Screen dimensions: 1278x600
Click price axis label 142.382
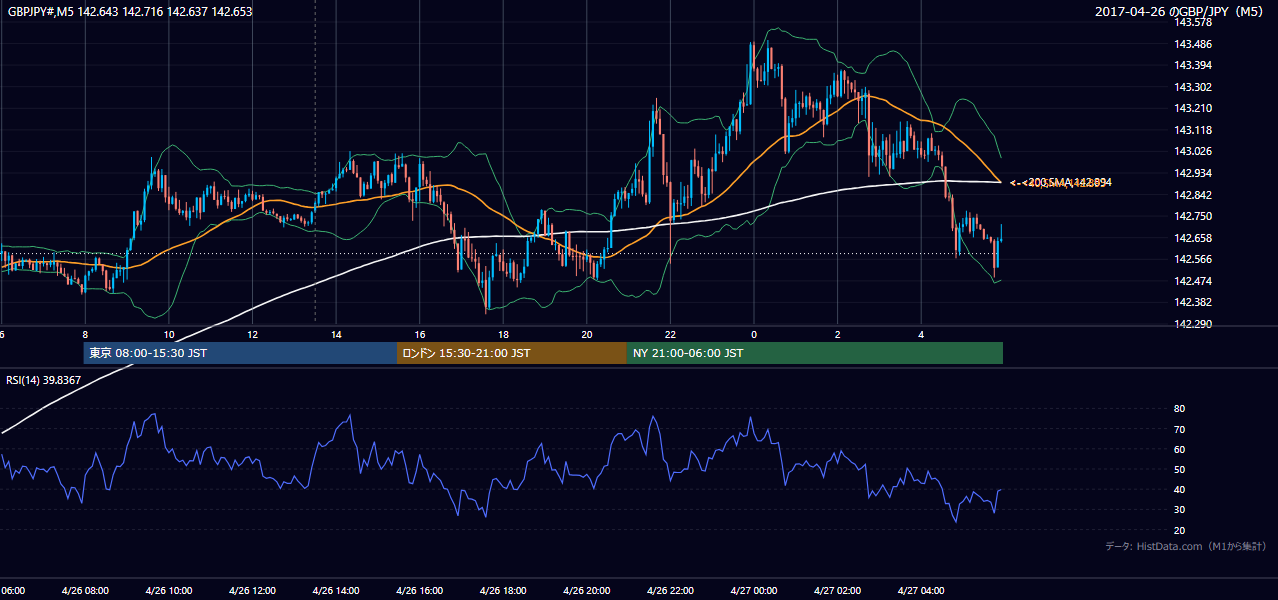pyautogui.click(x=1193, y=302)
